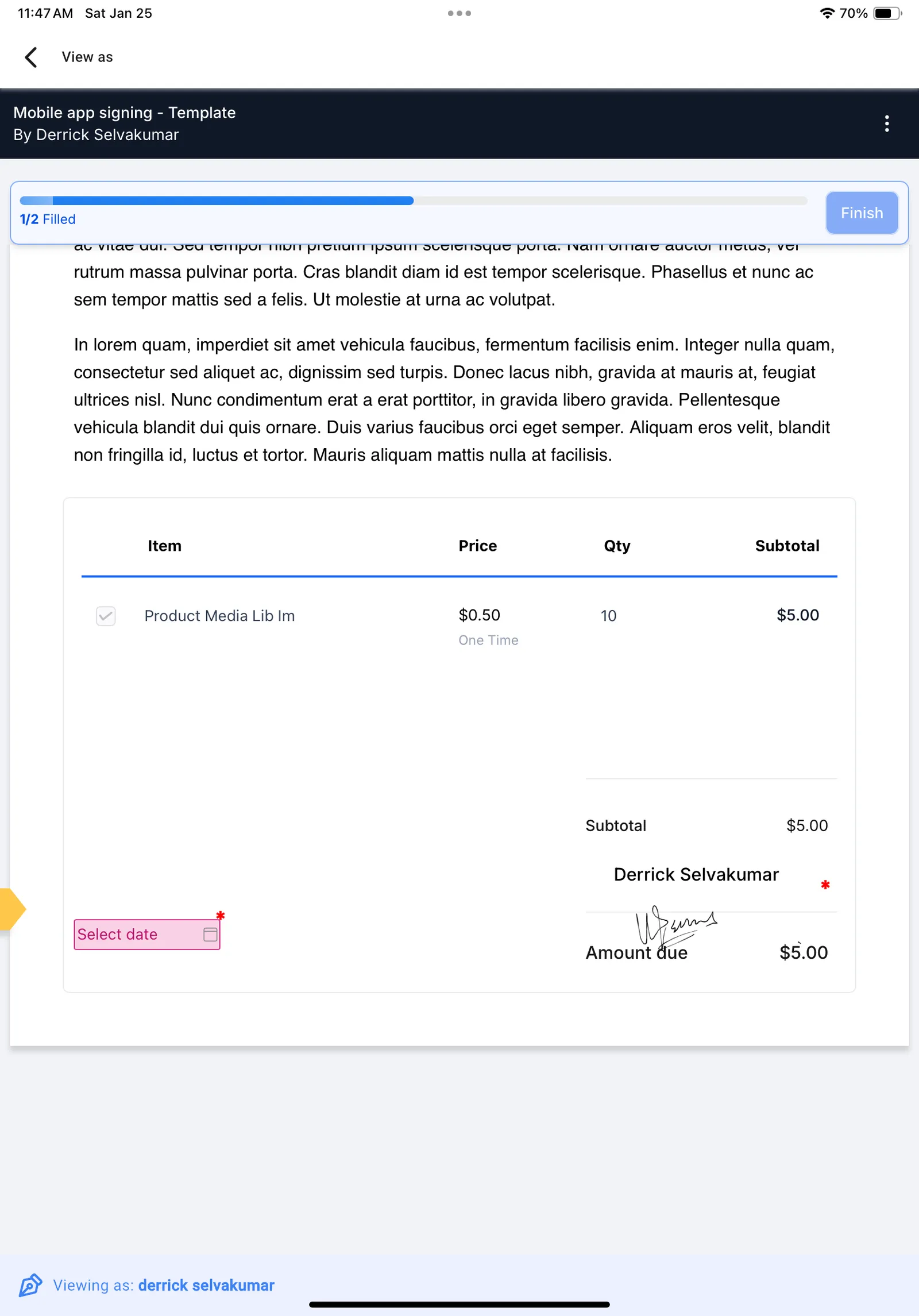
Task: Toggle the Product Media Lib Im checkbox
Action: point(106,616)
